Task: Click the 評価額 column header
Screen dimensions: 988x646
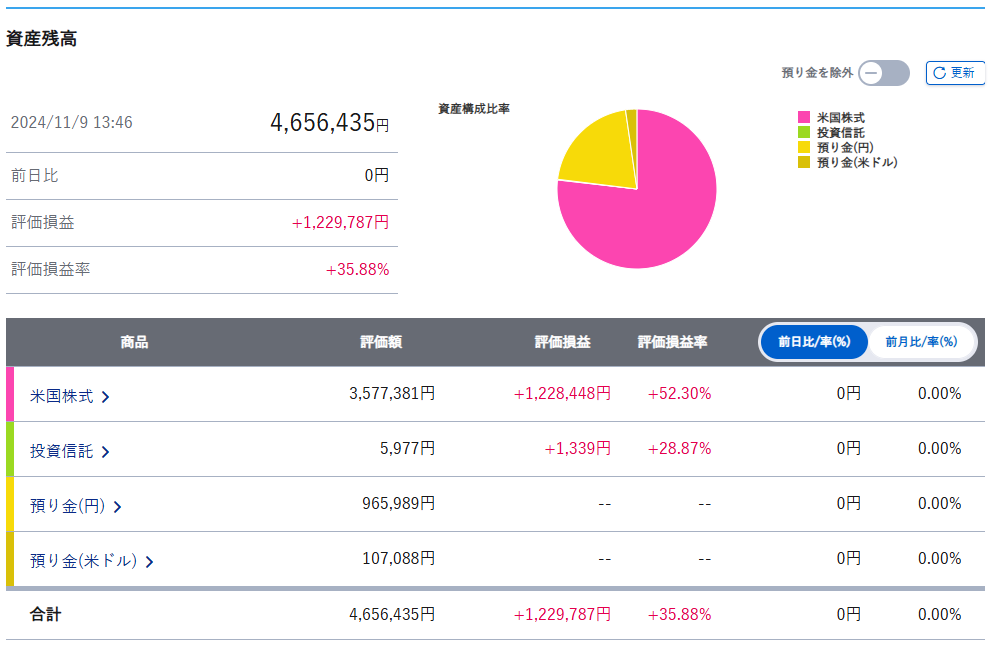Action: point(381,342)
